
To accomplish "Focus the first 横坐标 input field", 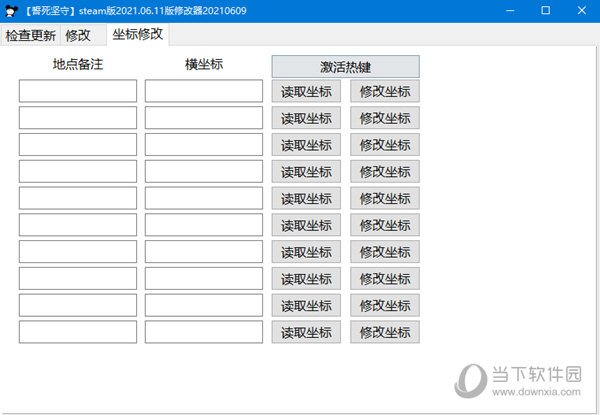I will coord(203,91).
